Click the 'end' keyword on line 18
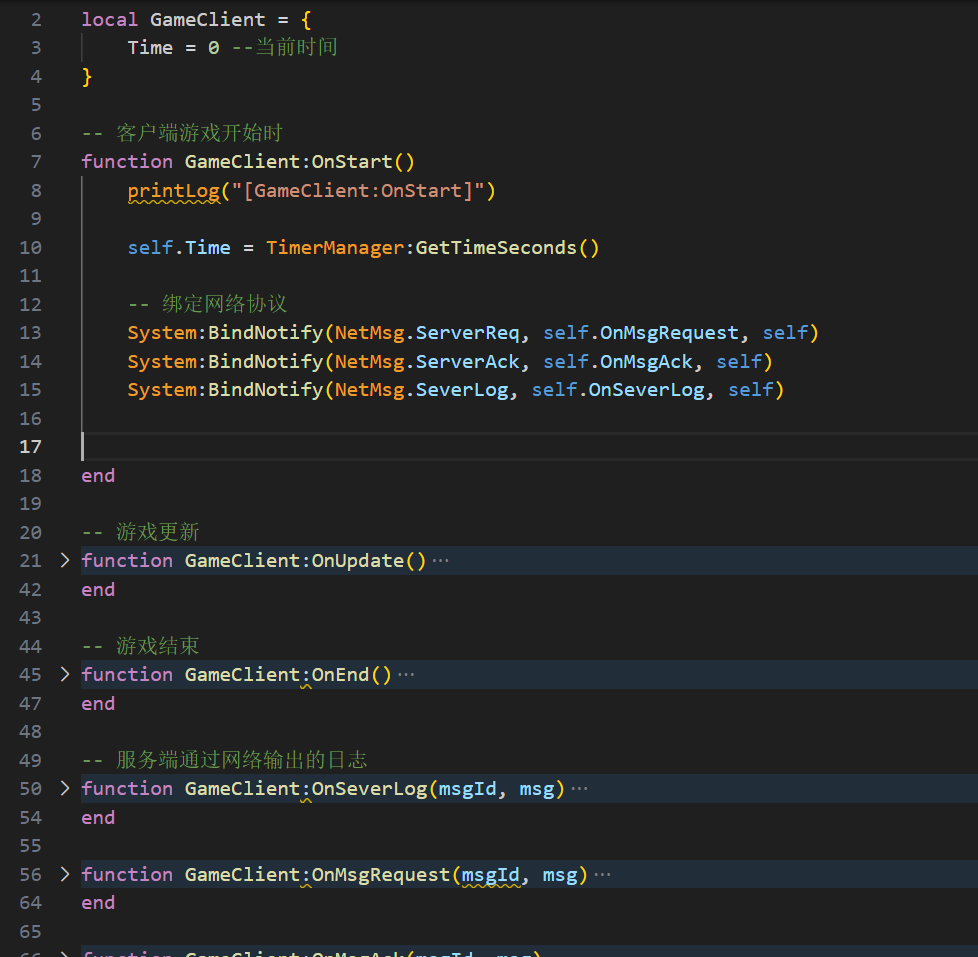The width and height of the screenshot is (978, 957). 98,476
